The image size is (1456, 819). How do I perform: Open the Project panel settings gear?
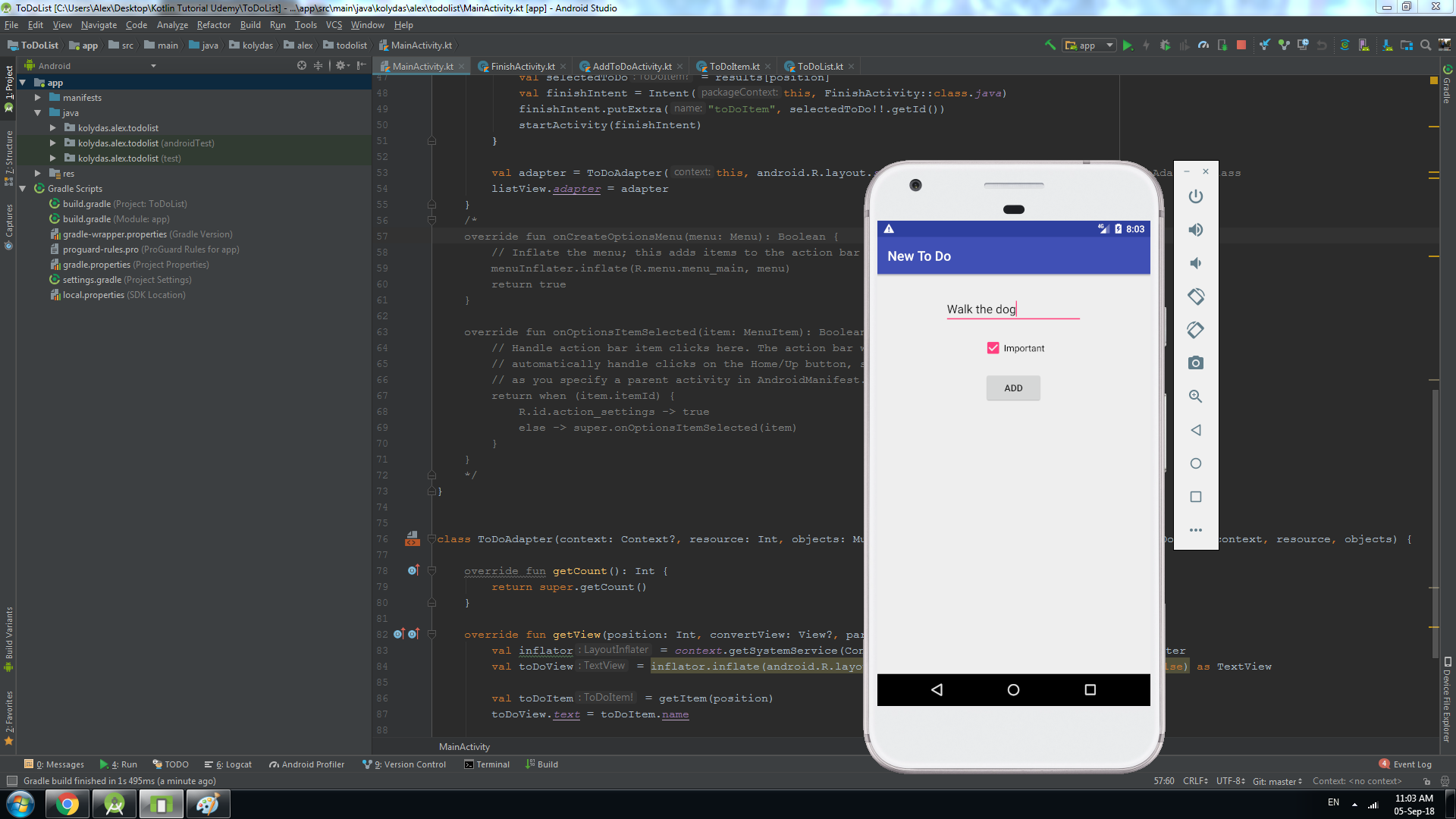coord(341,66)
